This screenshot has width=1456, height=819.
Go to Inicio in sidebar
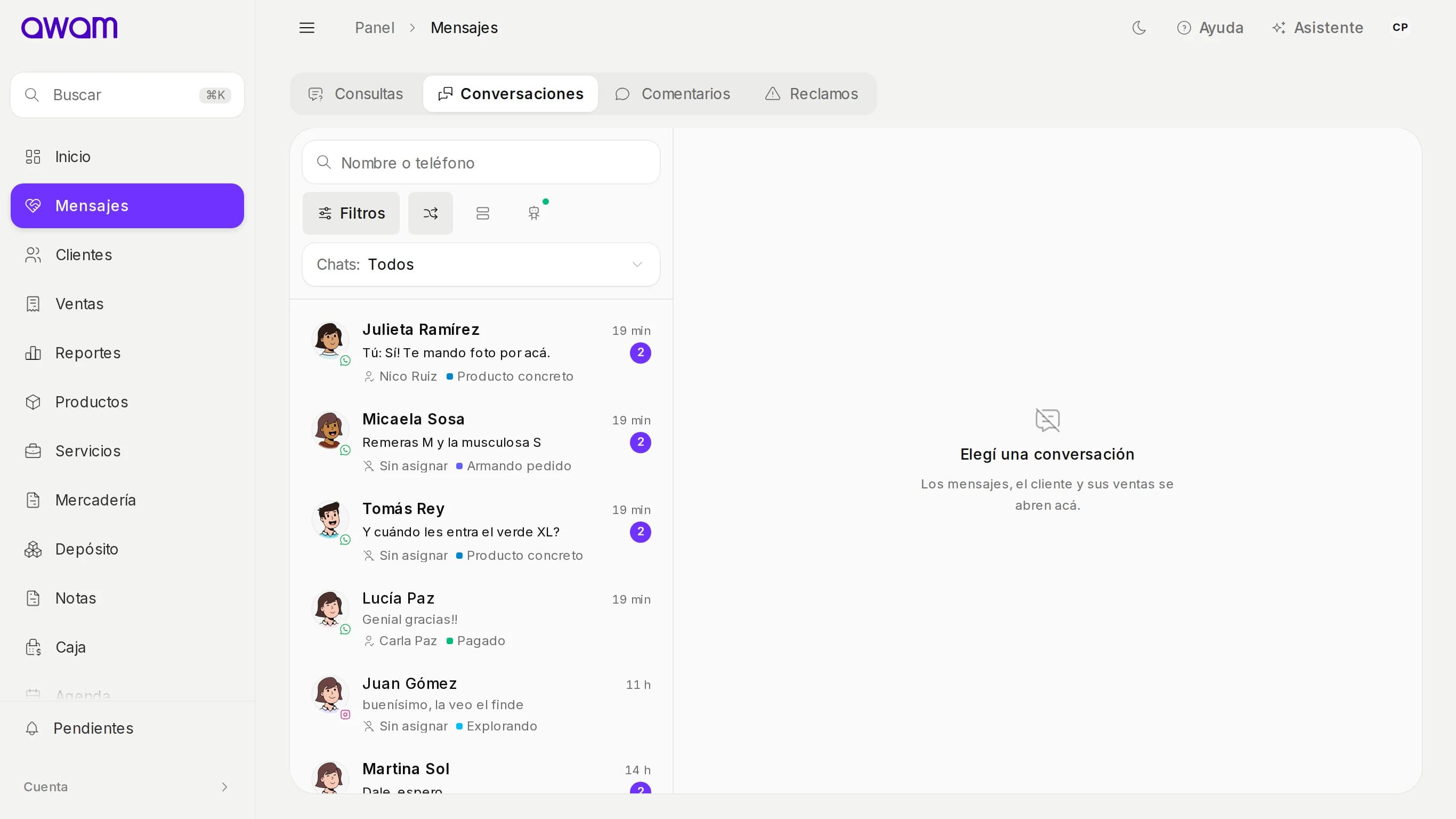click(x=127, y=157)
